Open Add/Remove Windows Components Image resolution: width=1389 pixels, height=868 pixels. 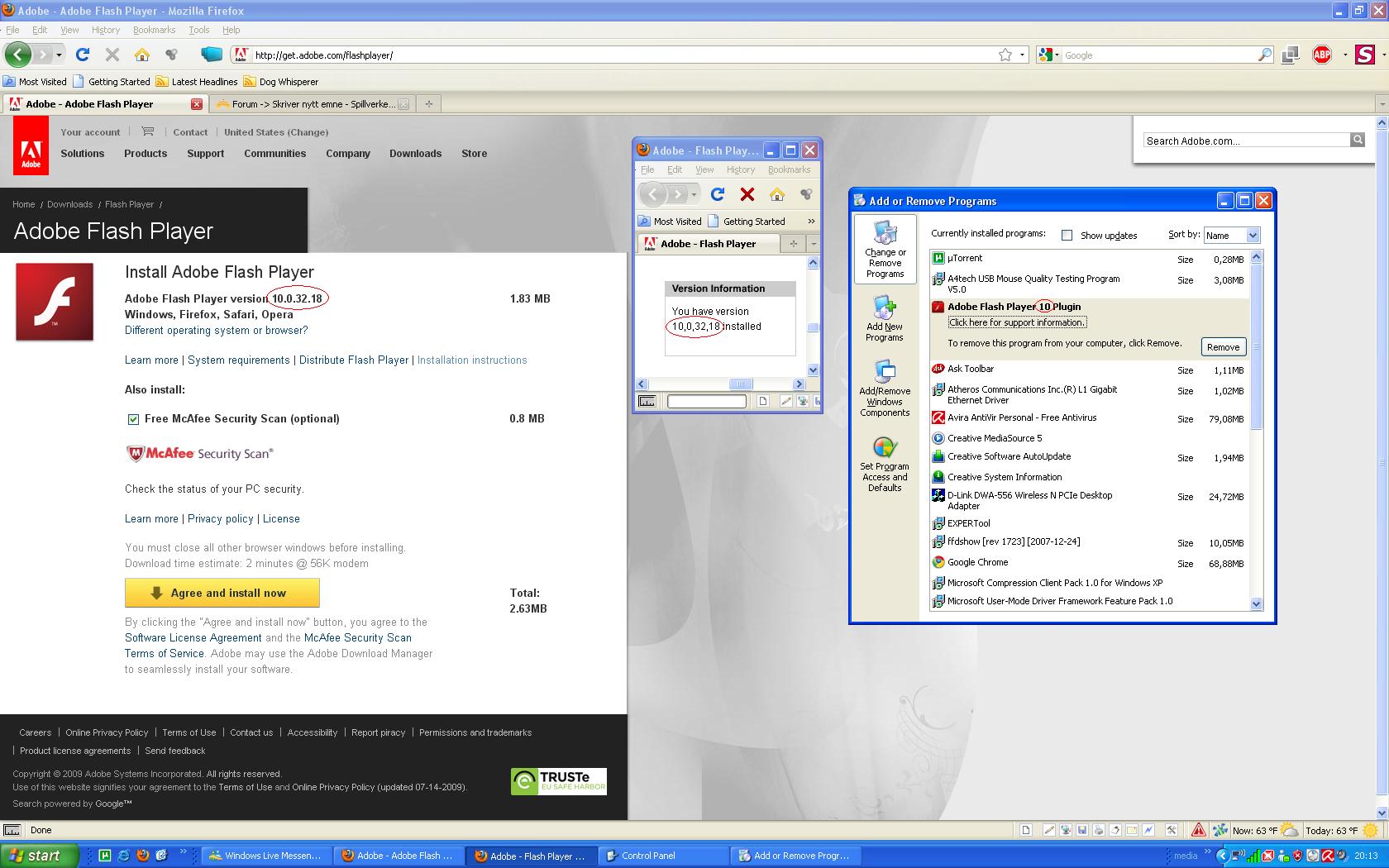885,388
